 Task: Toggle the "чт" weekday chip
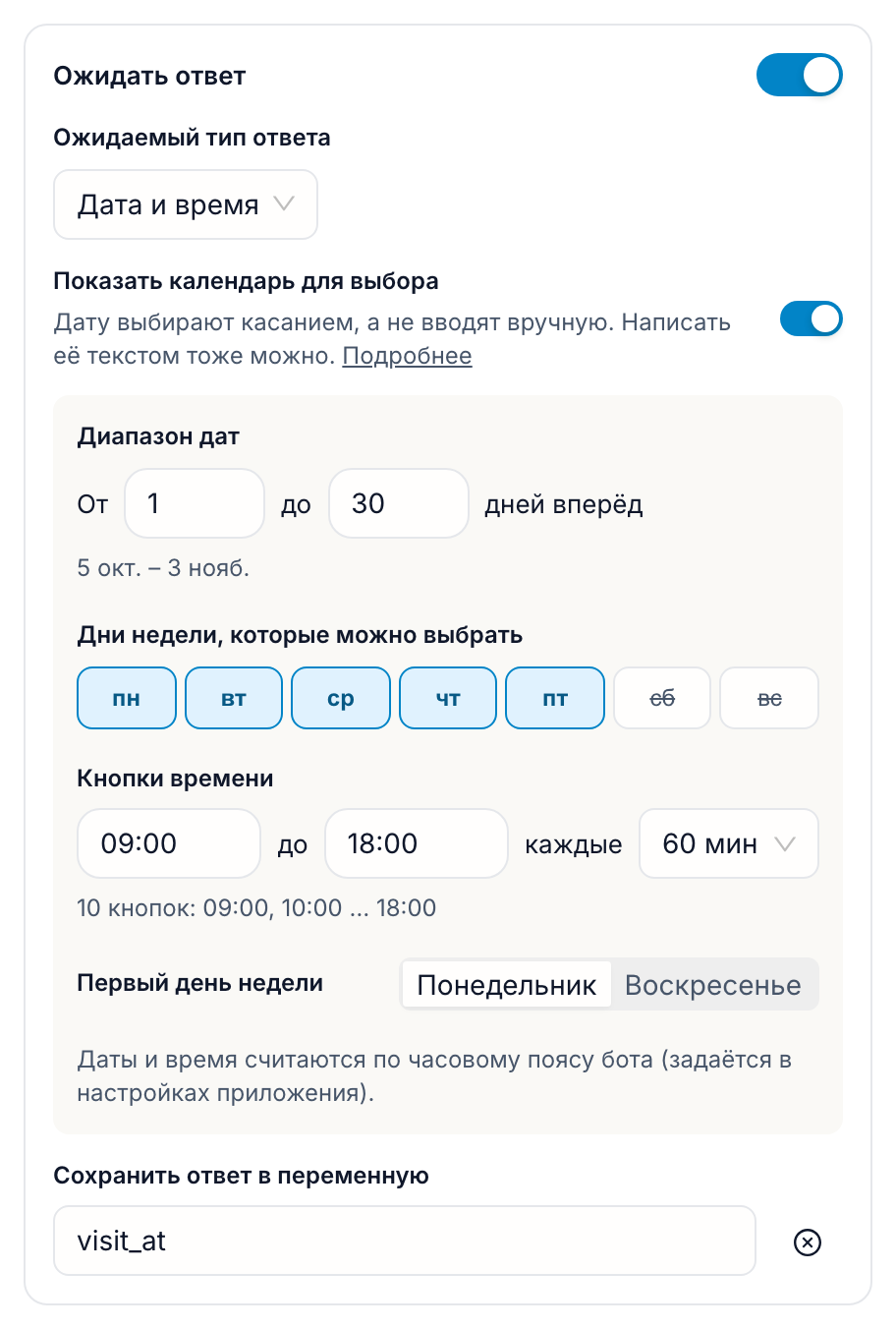[448, 698]
